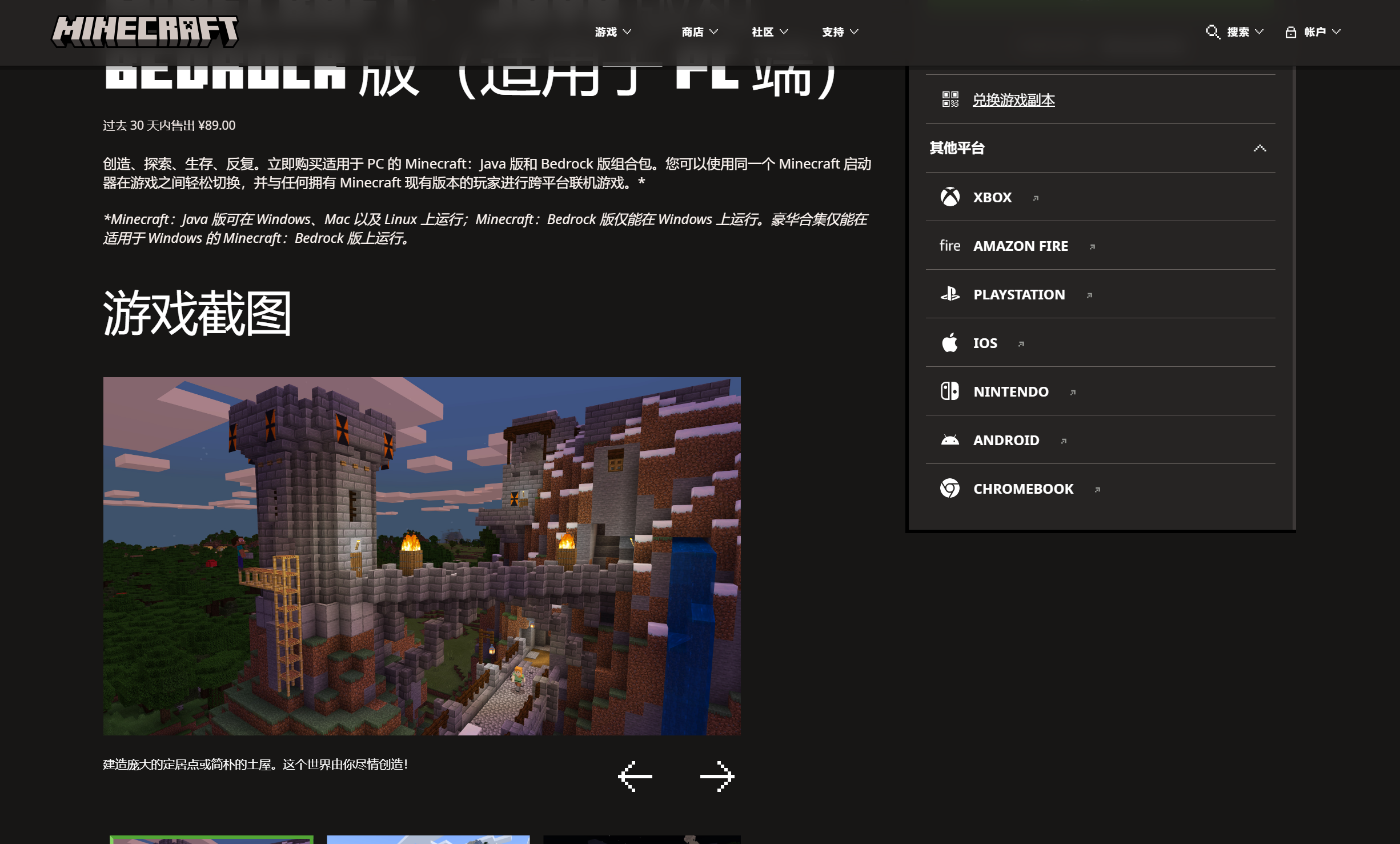
Task: Show the next screenshot with right arrow
Action: (x=717, y=776)
